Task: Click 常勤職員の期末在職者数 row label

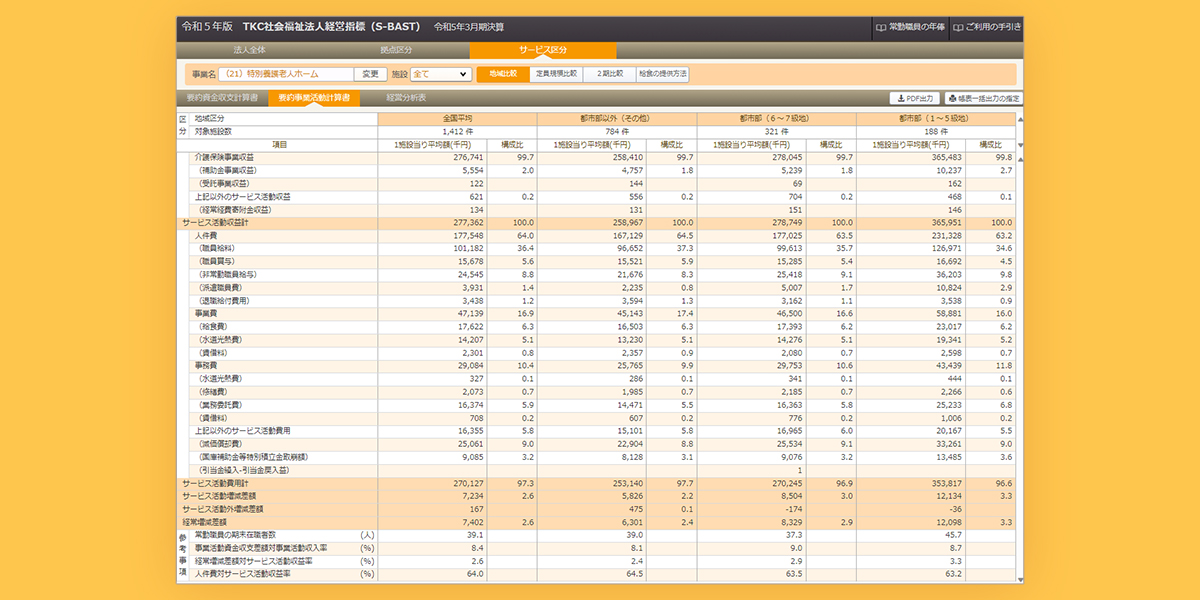Action: (234, 535)
